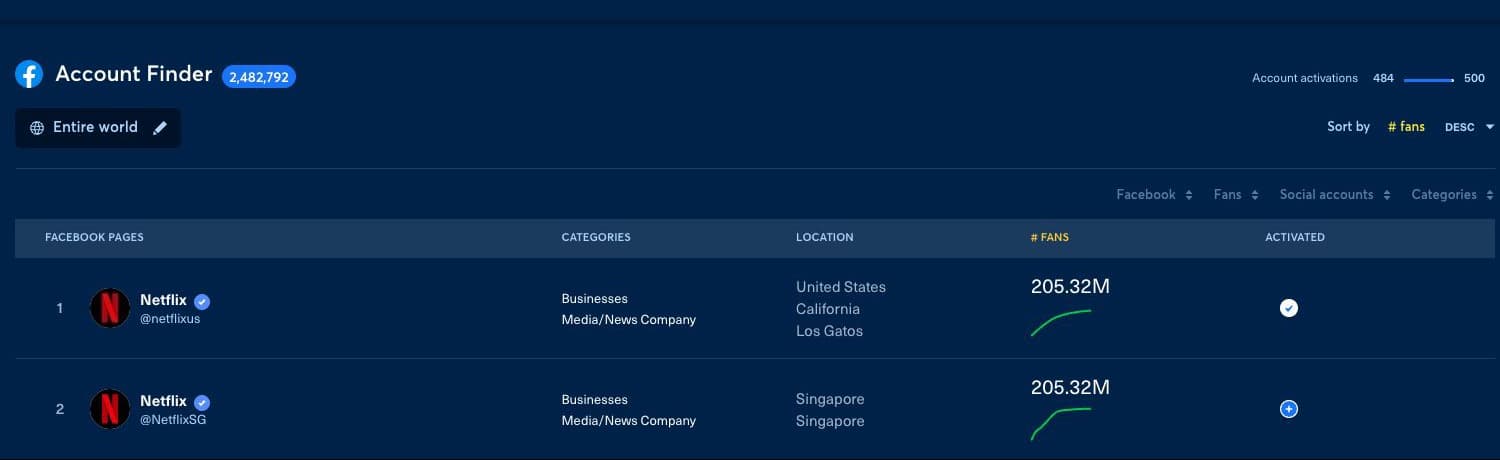Viewport: 1500px width, 460px height.
Task: Click the verified badge next to Netflix @netflixus
Action: pos(202,301)
